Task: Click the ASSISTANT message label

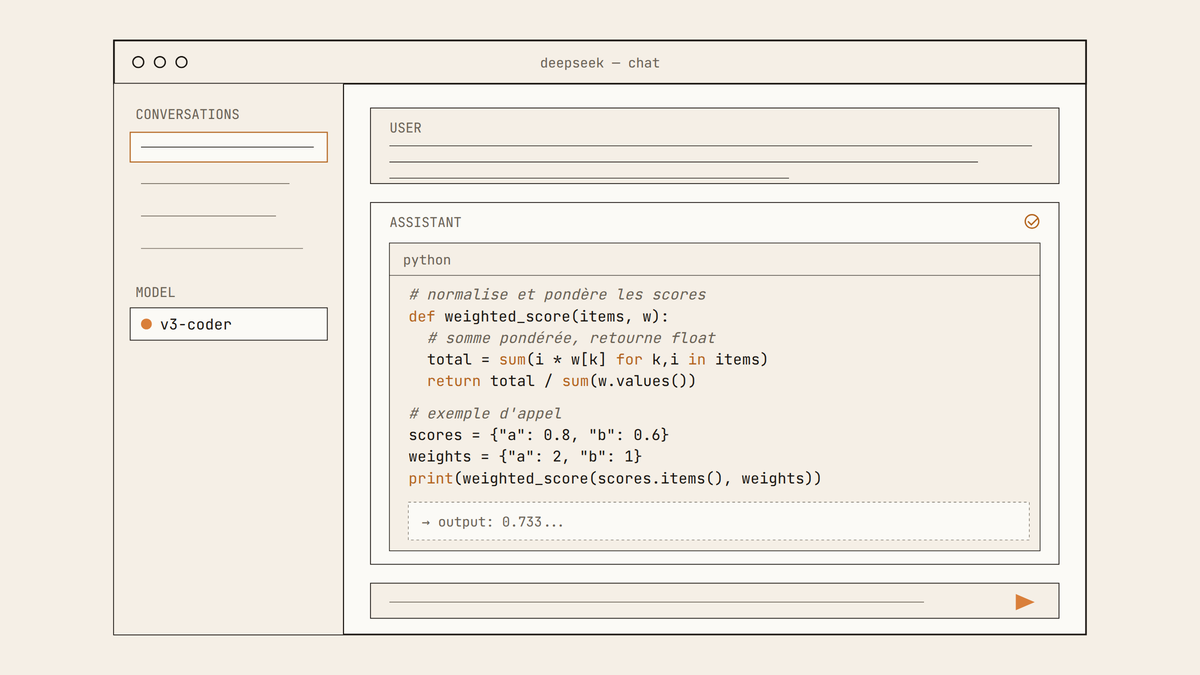Action: pos(425,222)
